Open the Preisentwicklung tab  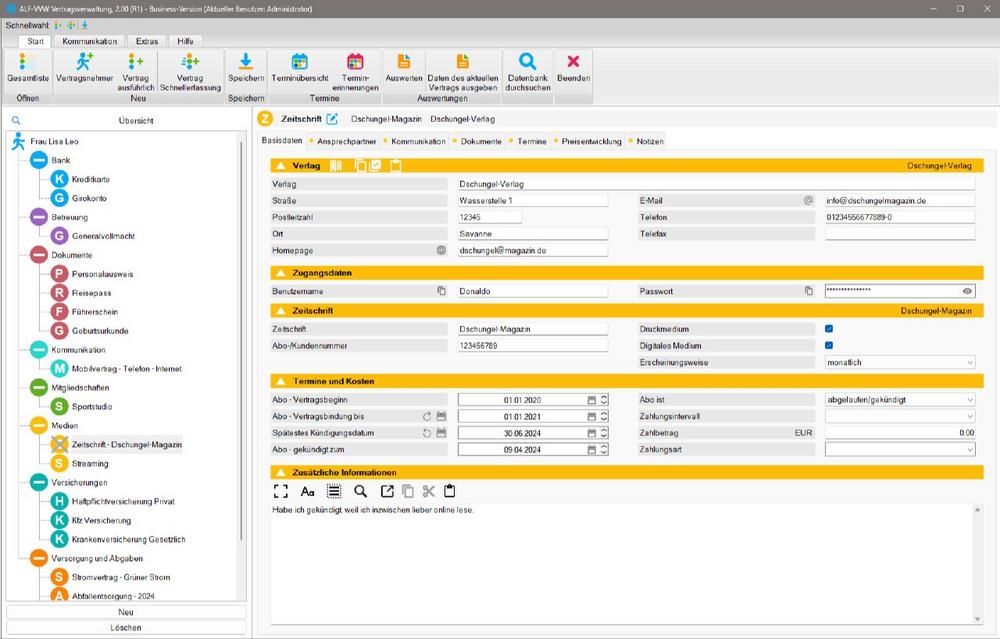pos(591,141)
